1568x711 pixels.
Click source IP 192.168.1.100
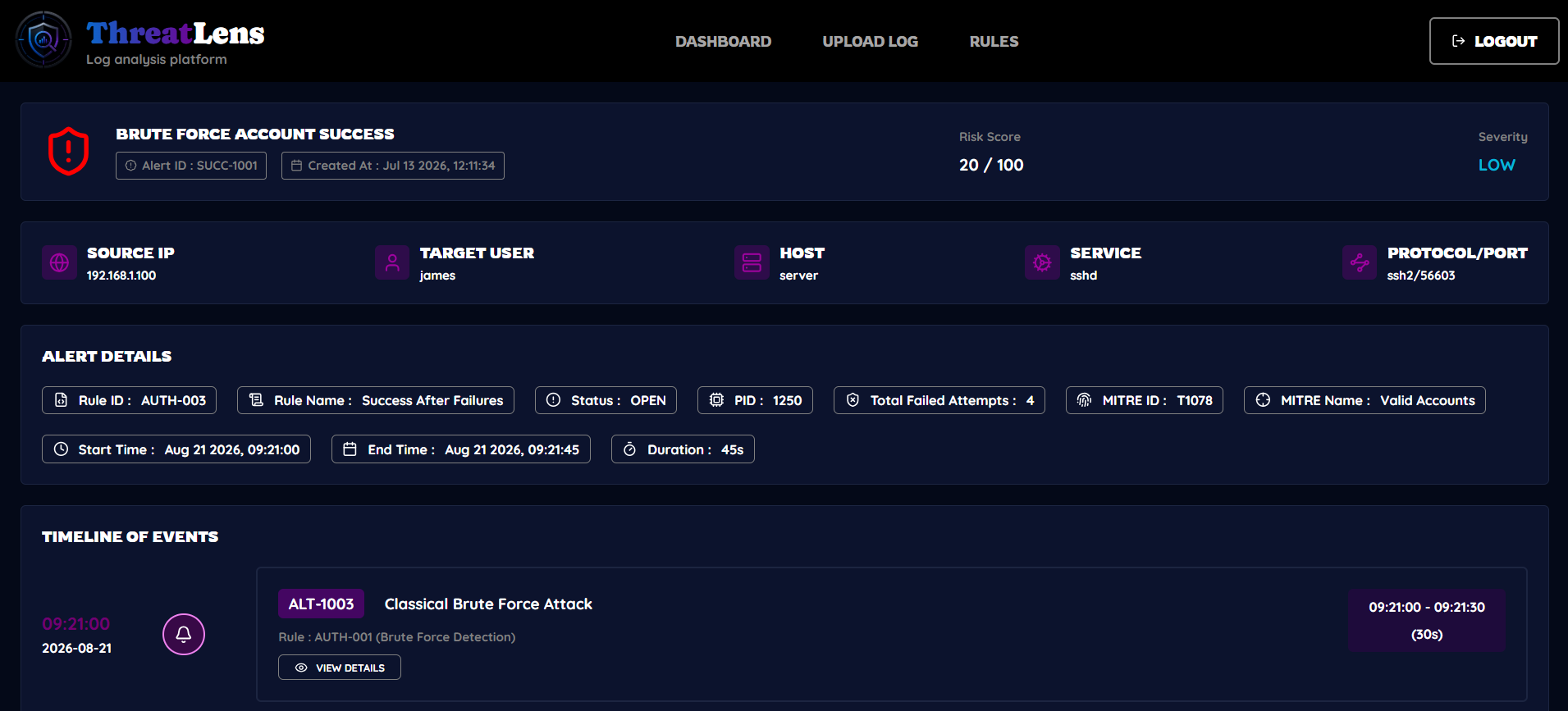tap(121, 276)
